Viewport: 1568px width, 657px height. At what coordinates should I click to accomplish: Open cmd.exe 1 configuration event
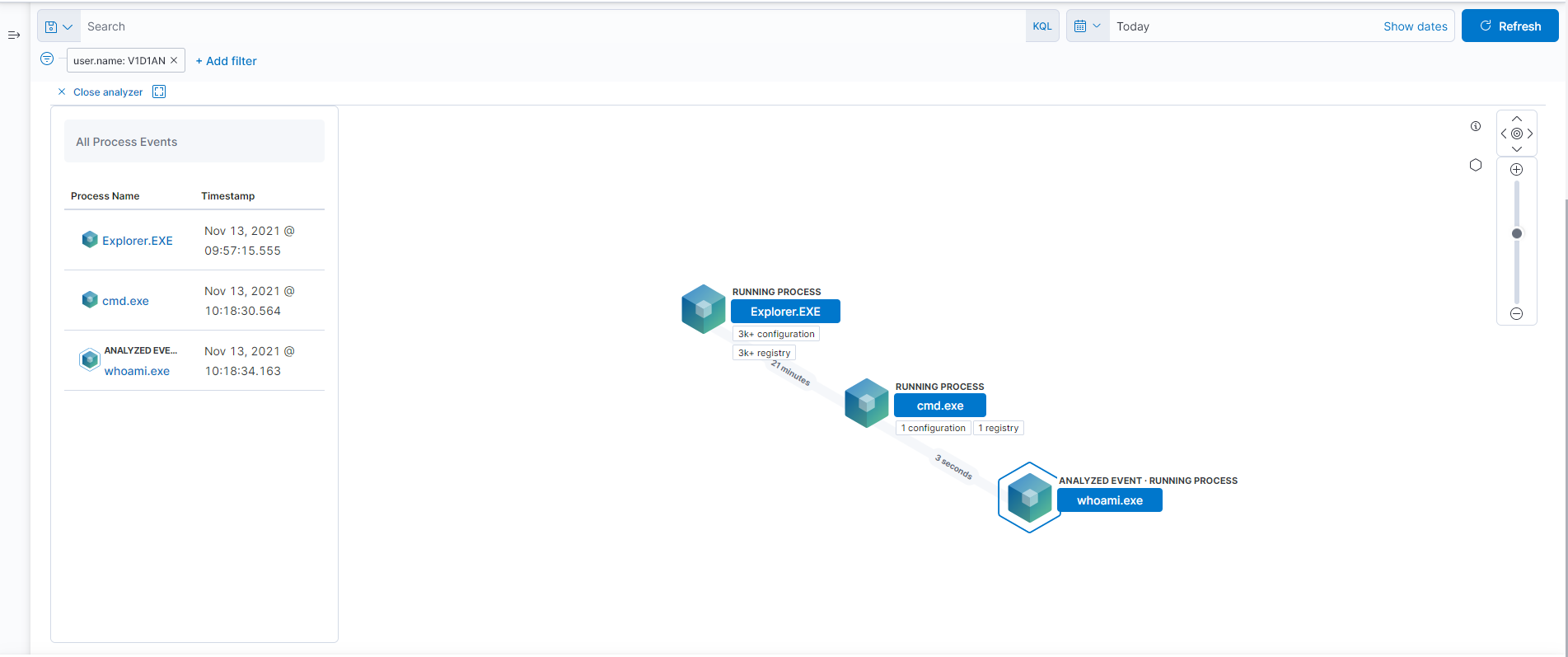pyautogui.click(x=933, y=428)
